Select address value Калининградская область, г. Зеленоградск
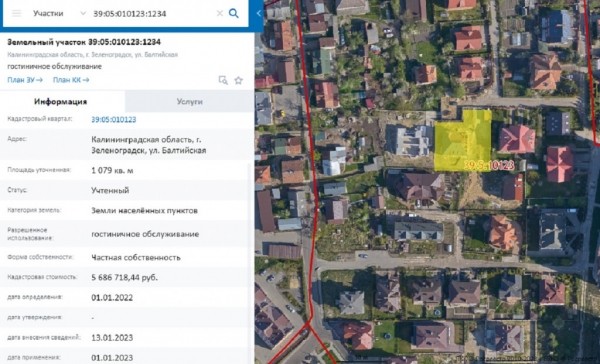Screen dimensions: 600x364 (x=148, y=145)
